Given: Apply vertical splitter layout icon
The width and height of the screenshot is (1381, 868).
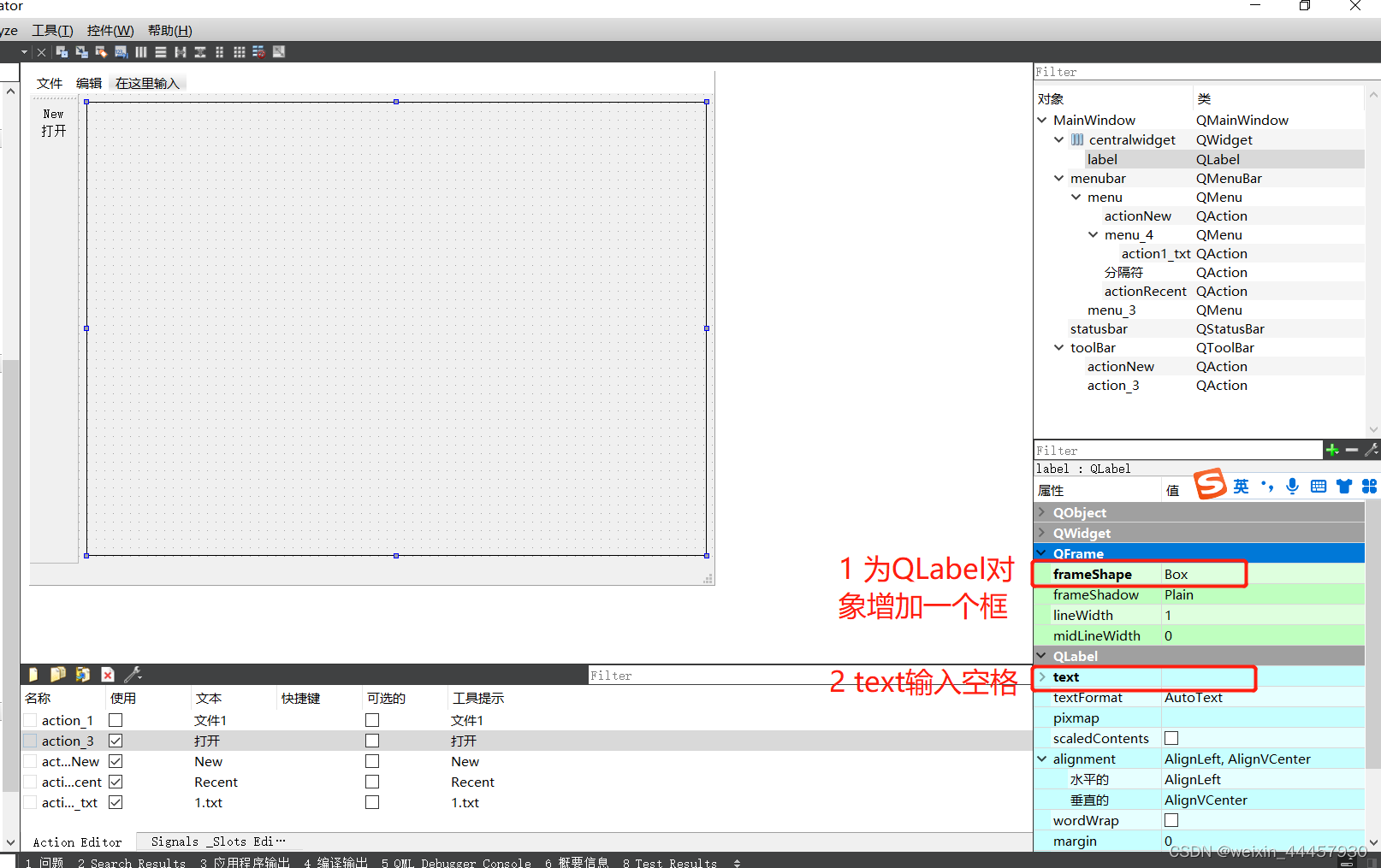Looking at the screenshot, I should pyautogui.click(x=200, y=52).
